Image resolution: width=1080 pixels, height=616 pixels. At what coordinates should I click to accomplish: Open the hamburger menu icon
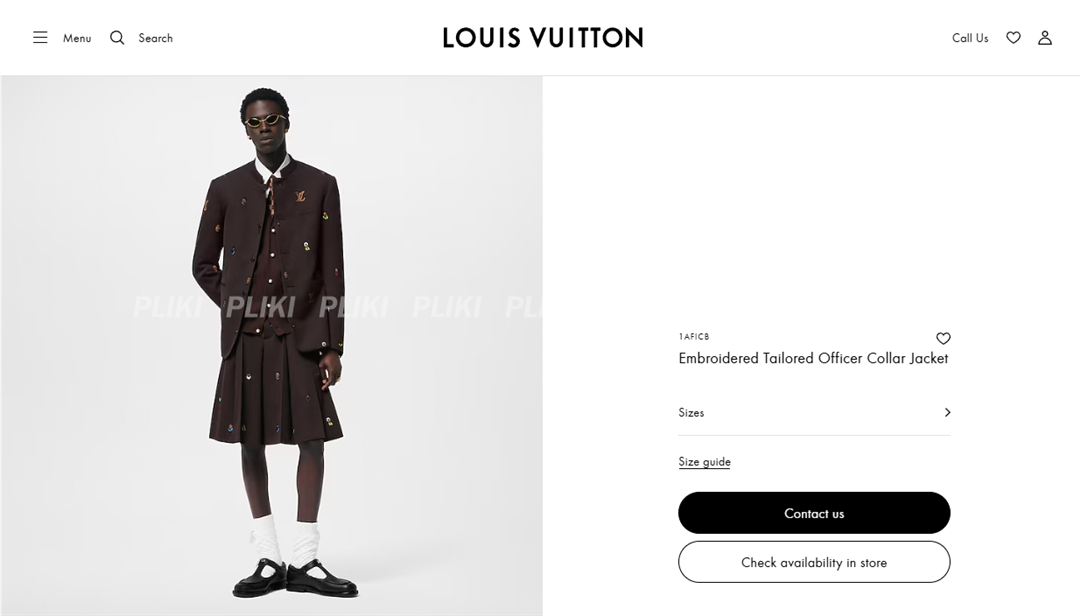point(41,38)
